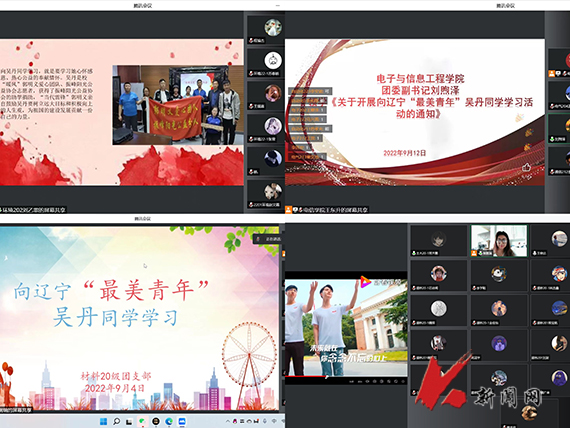Open taskbar search magnifier
Viewport: 570px width, 428px height.
[116, 421]
